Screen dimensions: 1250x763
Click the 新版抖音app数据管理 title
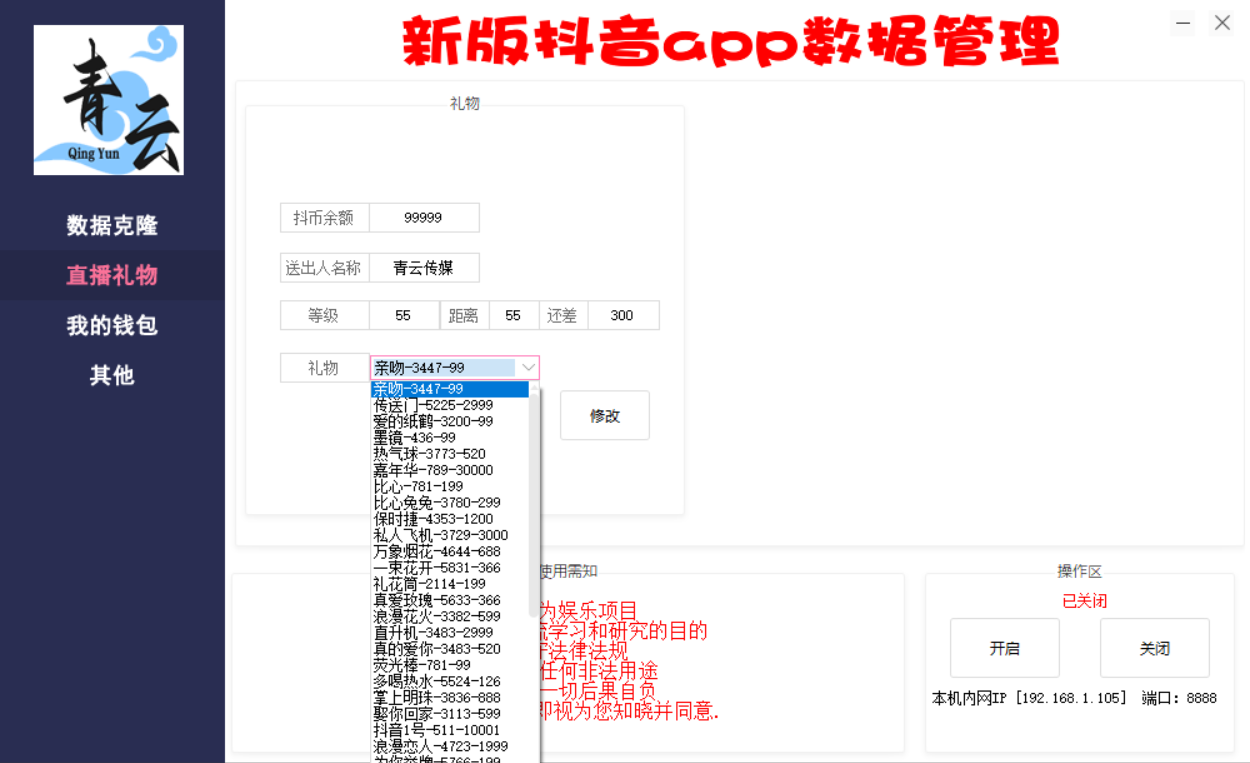[731, 42]
